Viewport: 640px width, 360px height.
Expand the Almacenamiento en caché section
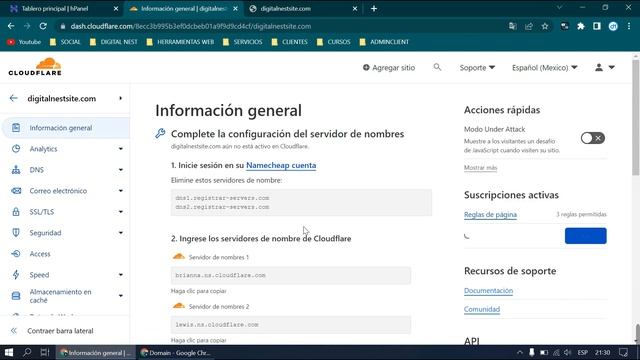121,296
